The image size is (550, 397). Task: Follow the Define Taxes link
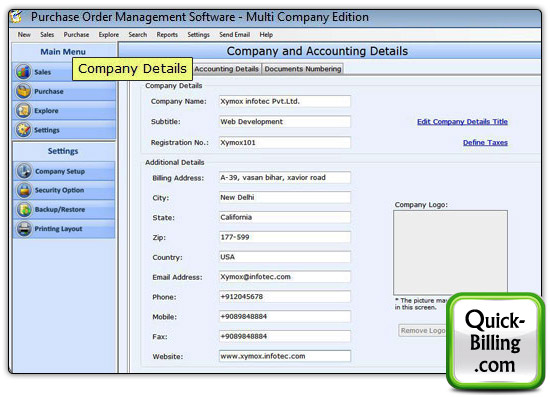pos(485,142)
